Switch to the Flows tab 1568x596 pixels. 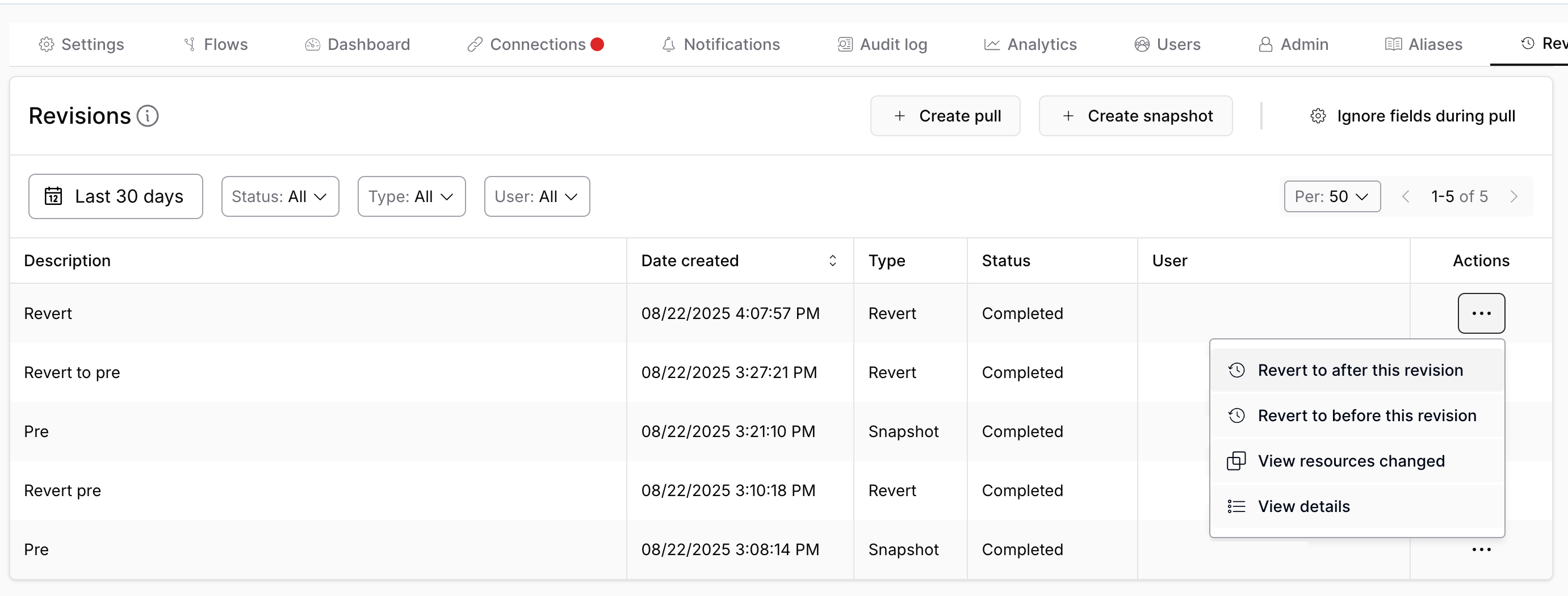pyautogui.click(x=216, y=44)
